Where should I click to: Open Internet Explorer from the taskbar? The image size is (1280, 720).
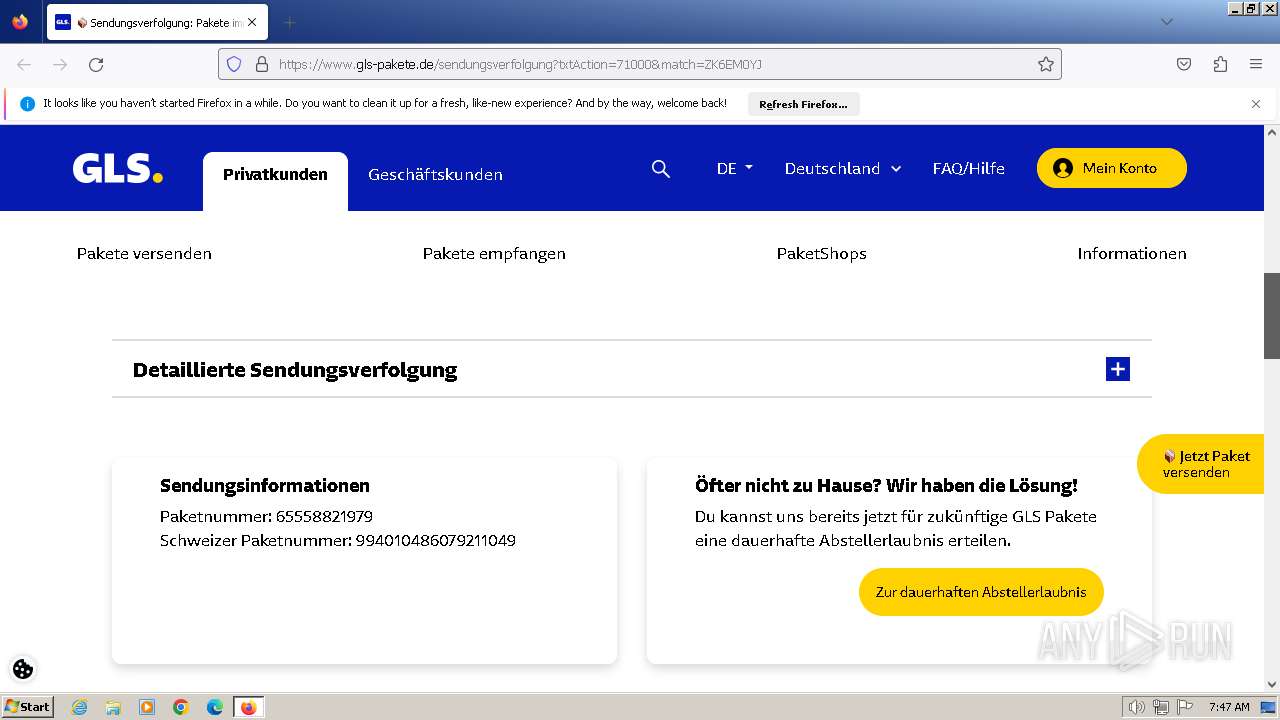point(79,707)
